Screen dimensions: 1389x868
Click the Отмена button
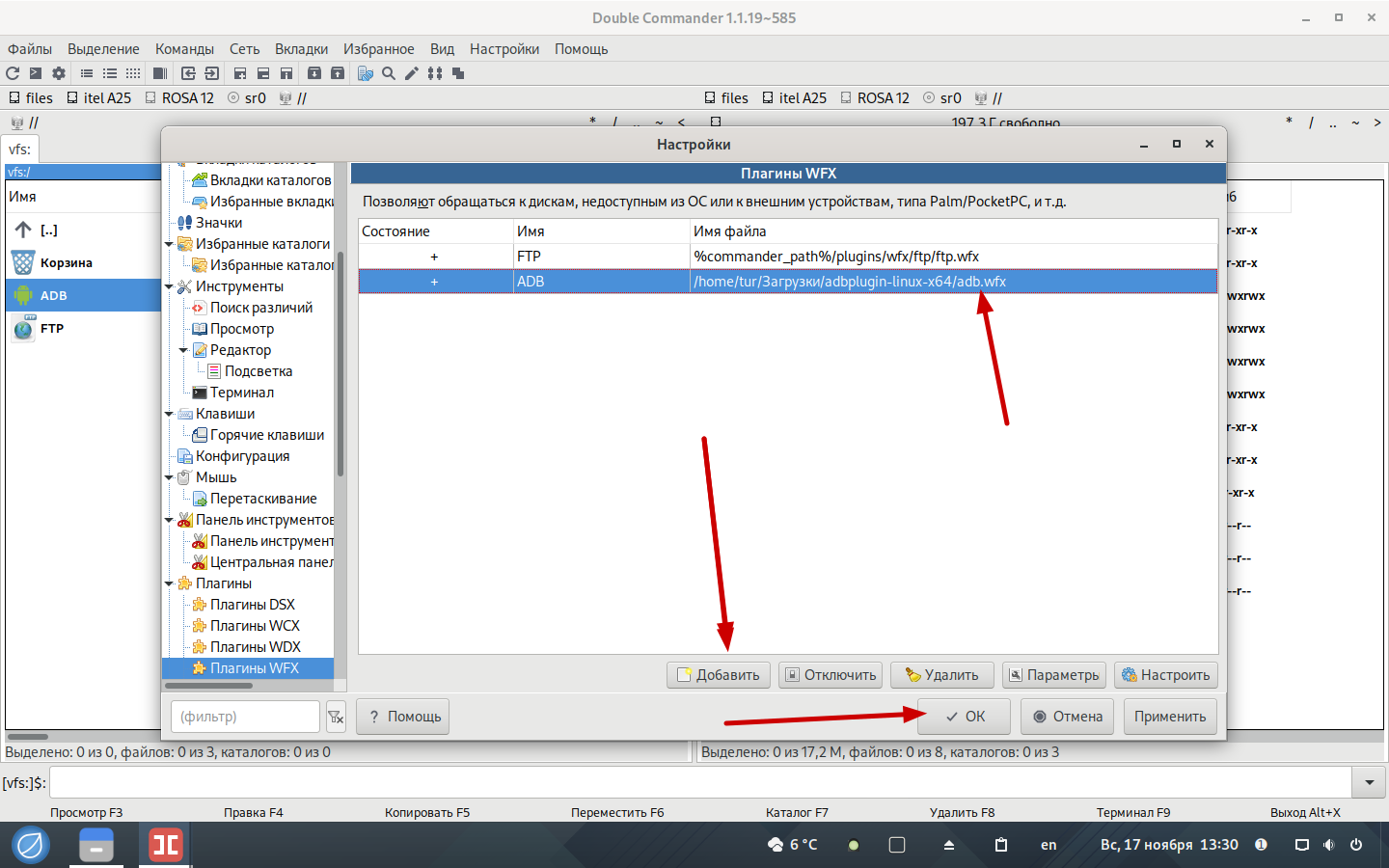pos(1068,717)
